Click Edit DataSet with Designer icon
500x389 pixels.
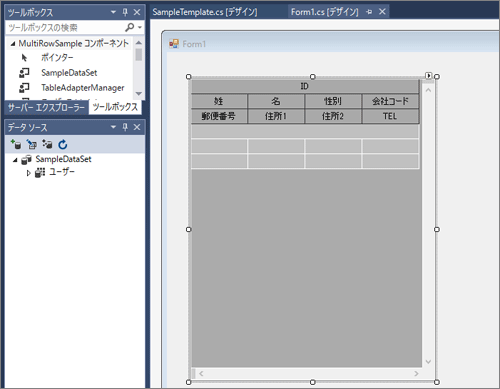[32, 144]
